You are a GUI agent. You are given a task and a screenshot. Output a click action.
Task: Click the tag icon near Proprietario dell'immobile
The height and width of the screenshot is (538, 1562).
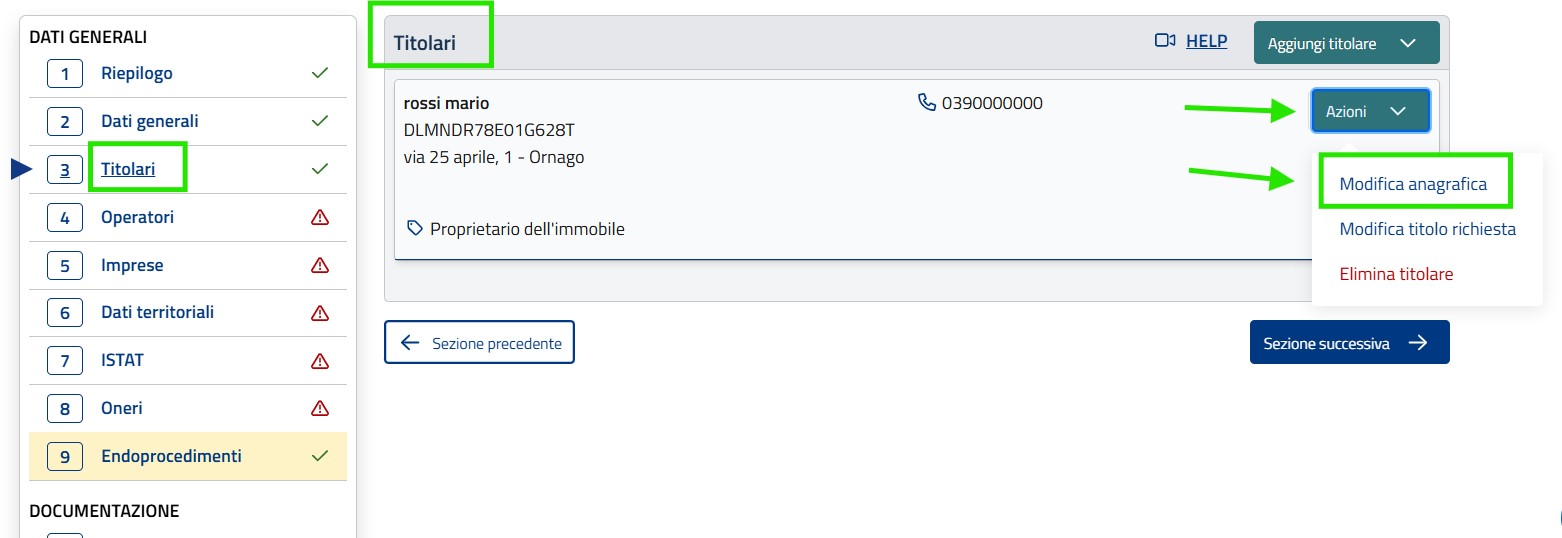point(415,228)
